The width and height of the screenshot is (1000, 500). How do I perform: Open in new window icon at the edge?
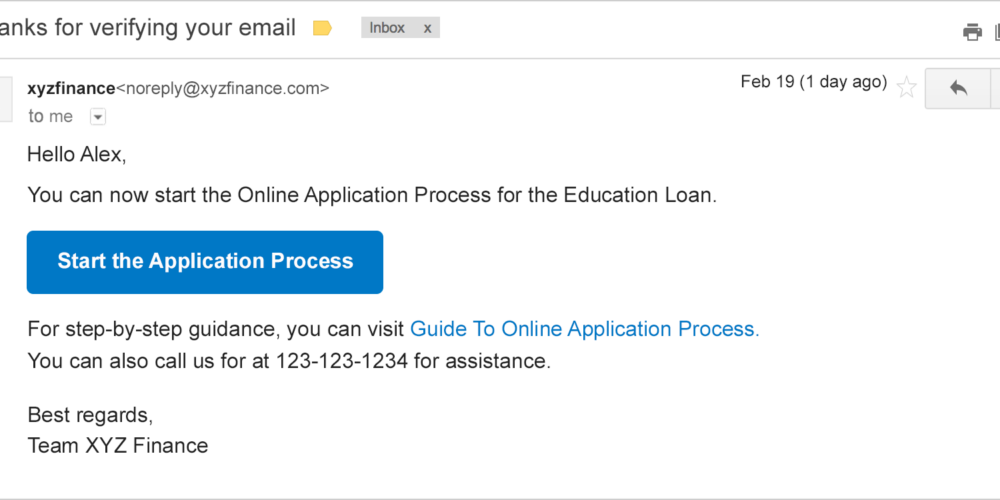tap(997, 31)
